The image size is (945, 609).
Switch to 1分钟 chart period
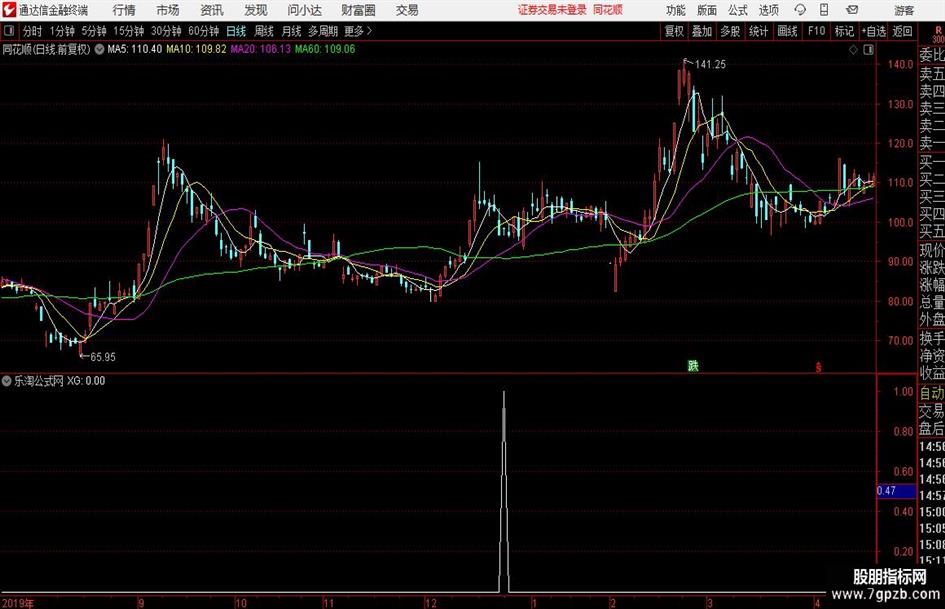click(x=61, y=31)
